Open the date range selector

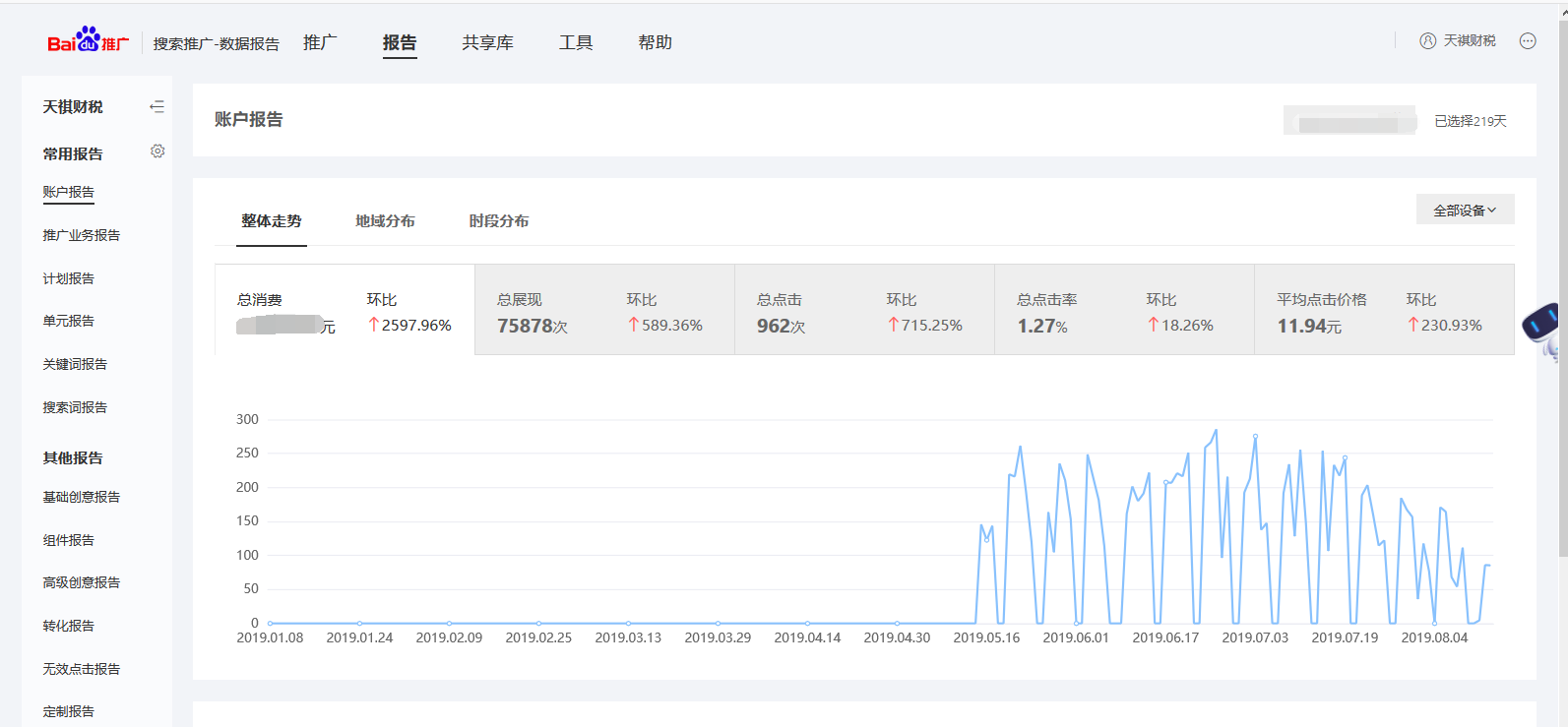pyautogui.click(x=1349, y=121)
